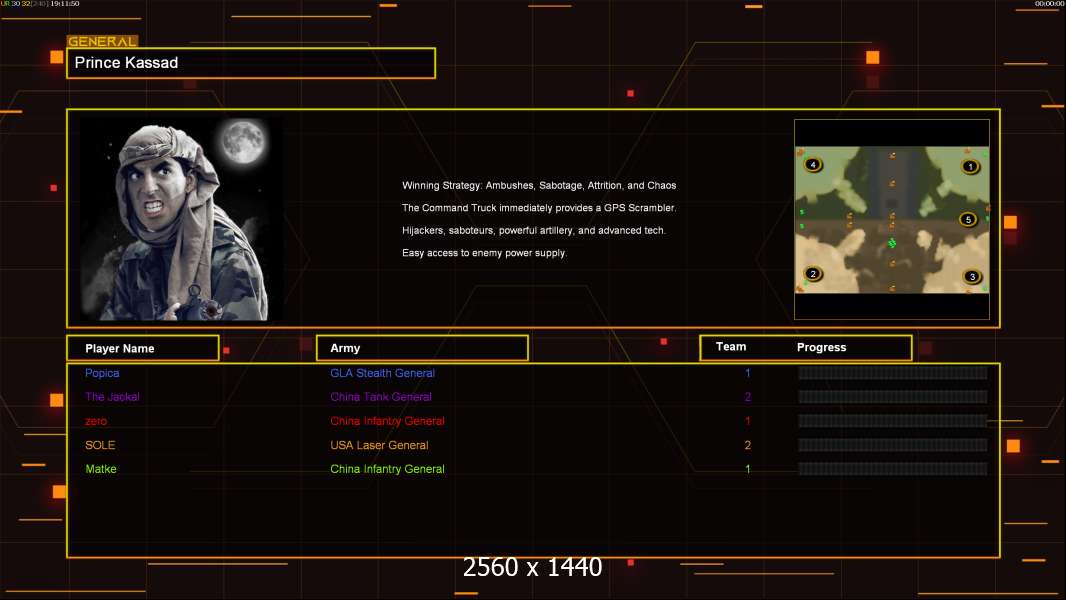Click start position marker 4 on minimap
1066x600 pixels.
pos(813,164)
